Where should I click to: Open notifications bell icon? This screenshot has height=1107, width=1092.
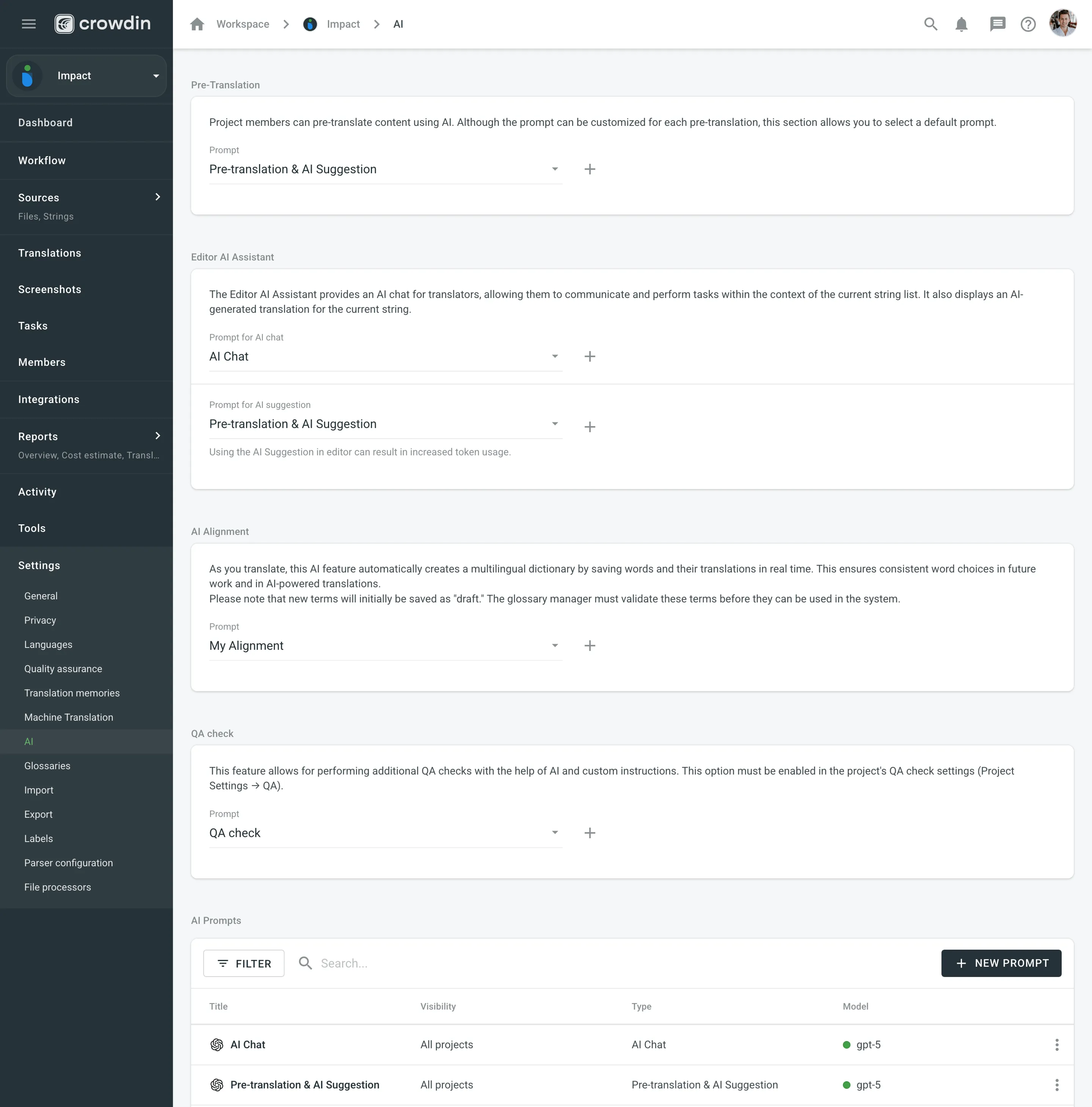click(x=961, y=24)
